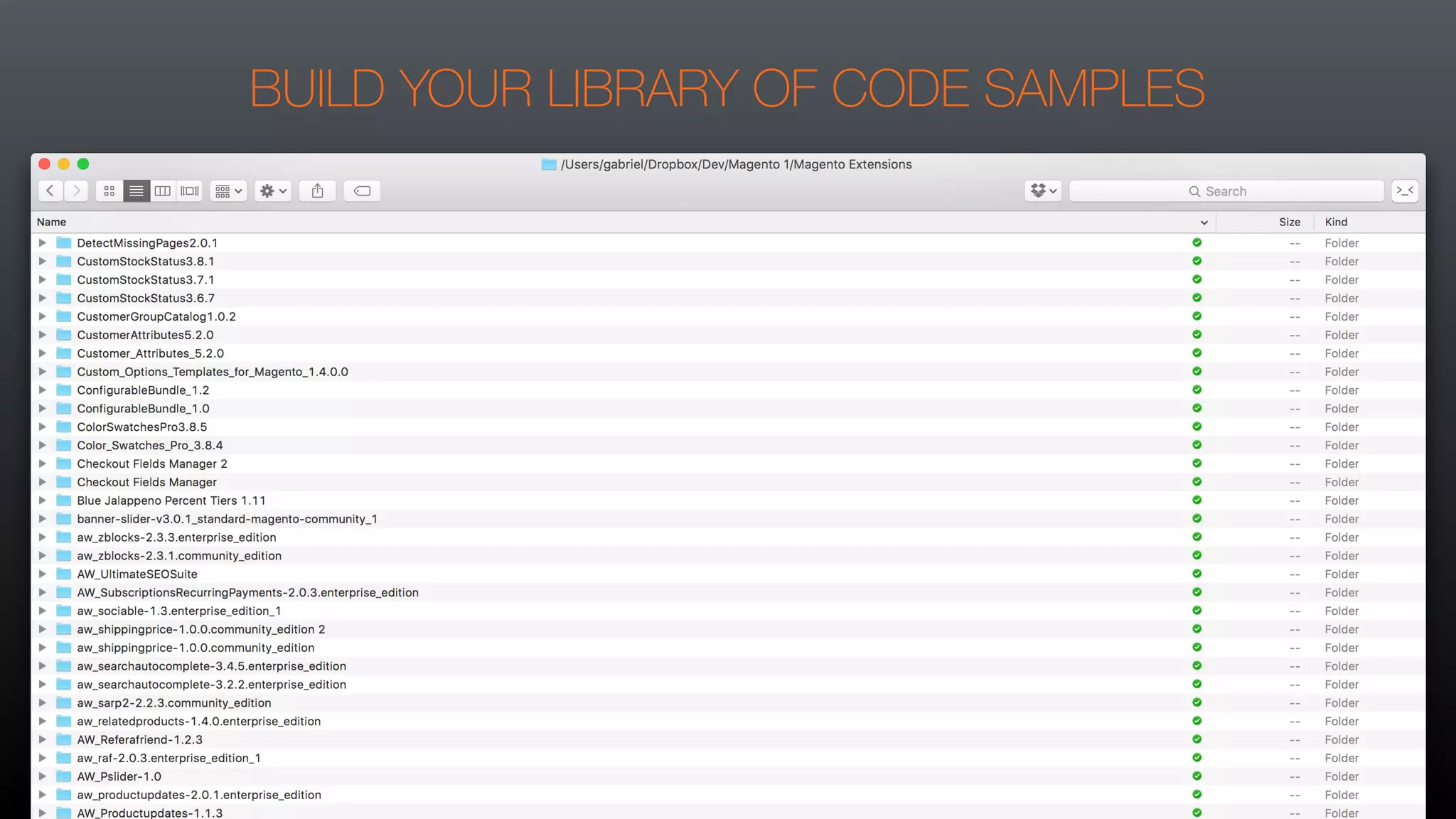Click sync checkmark for Custom_Options_Templates row
This screenshot has width=1456, height=819.
tap(1197, 371)
